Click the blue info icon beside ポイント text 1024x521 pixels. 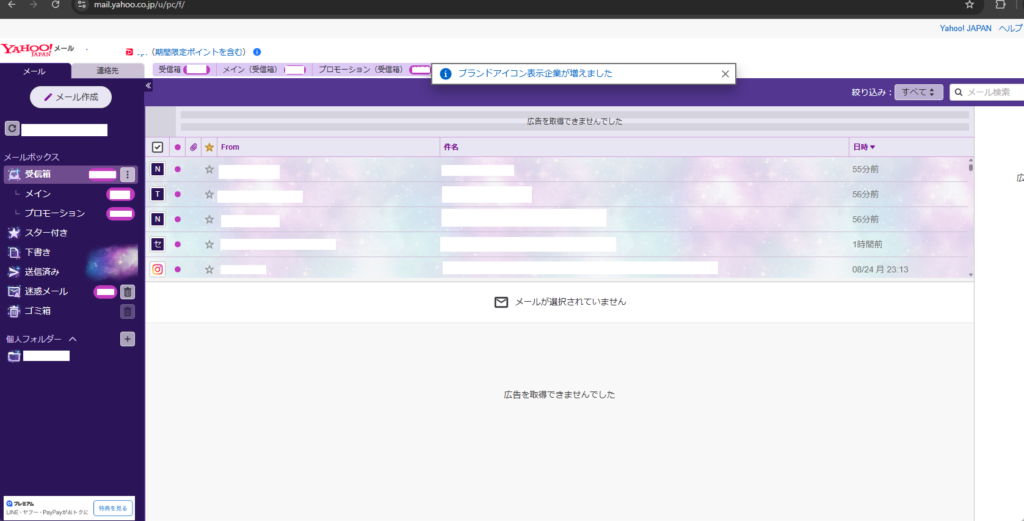coord(257,52)
